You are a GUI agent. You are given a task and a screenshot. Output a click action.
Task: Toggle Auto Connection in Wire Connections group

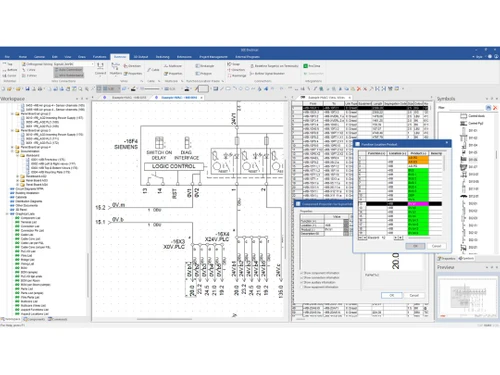click(x=69, y=70)
